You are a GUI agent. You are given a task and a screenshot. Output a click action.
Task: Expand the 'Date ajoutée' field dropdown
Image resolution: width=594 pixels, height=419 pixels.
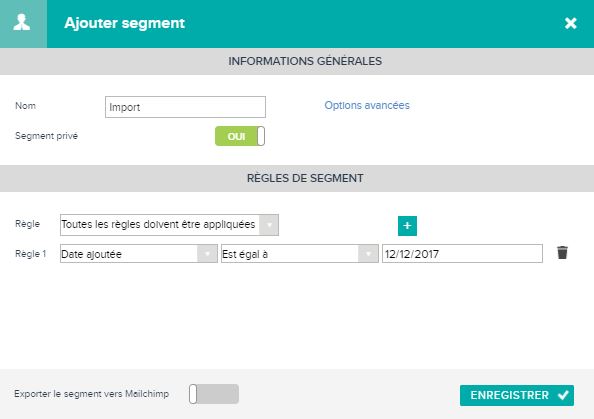coord(139,253)
